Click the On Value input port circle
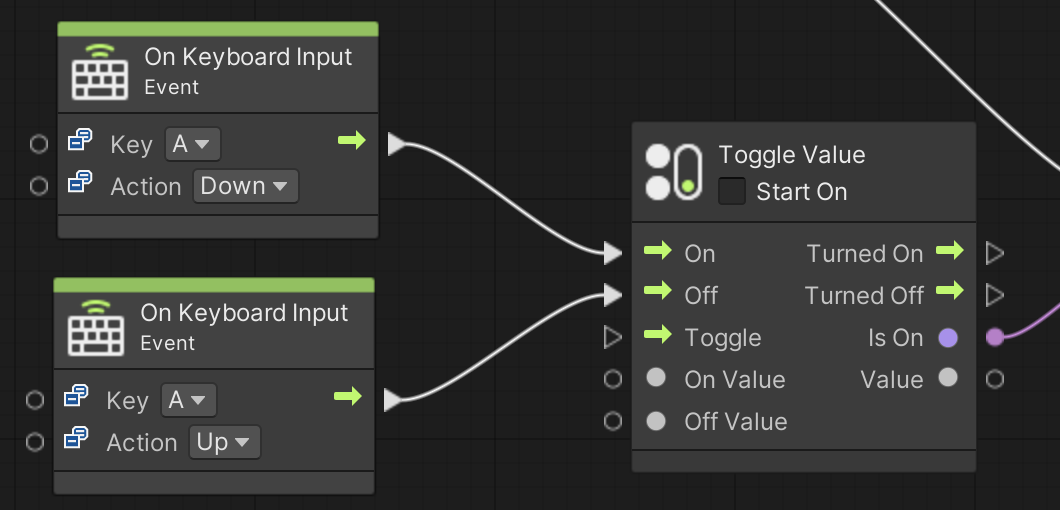The width and height of the screenshot is (1060, 510). (x=613, y=379)
